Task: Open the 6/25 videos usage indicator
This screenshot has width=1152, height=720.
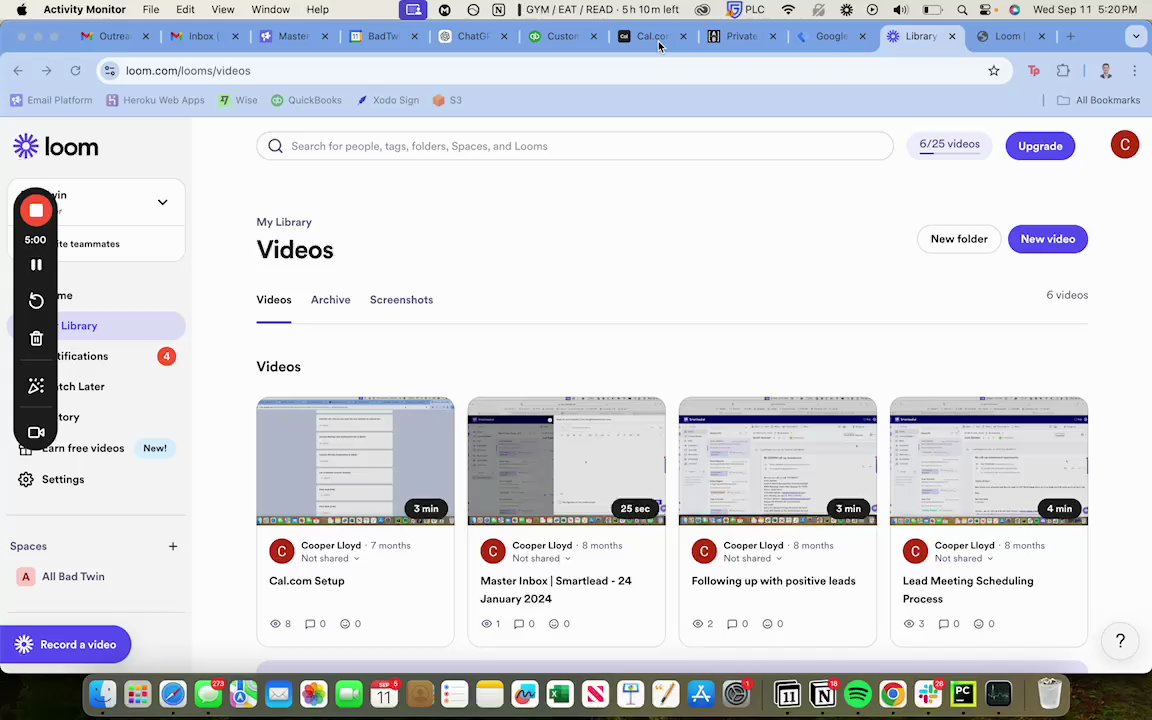Action: click(949, 145)
